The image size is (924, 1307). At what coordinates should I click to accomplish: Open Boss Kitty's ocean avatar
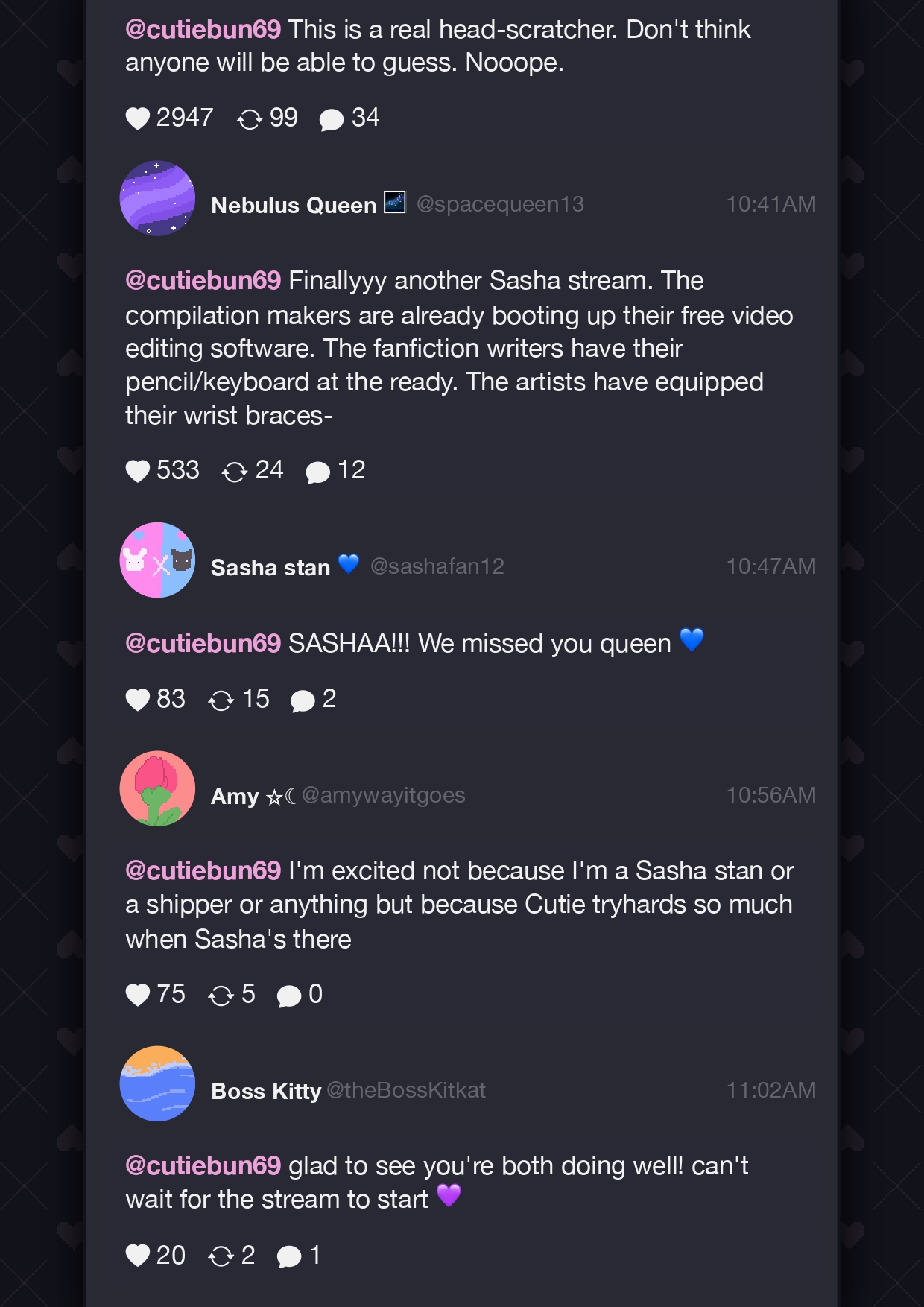[x=157, y=1083]
